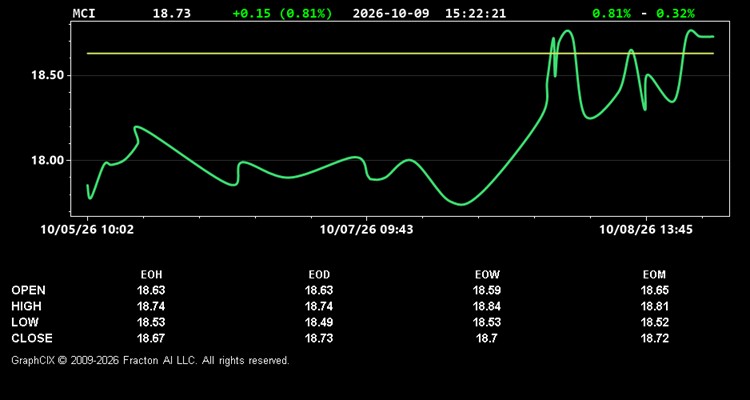Click the GraphCIX copyright notice
Image resolution: width=750 pixels, height=400 pixels.
click(x=150, y=360)
